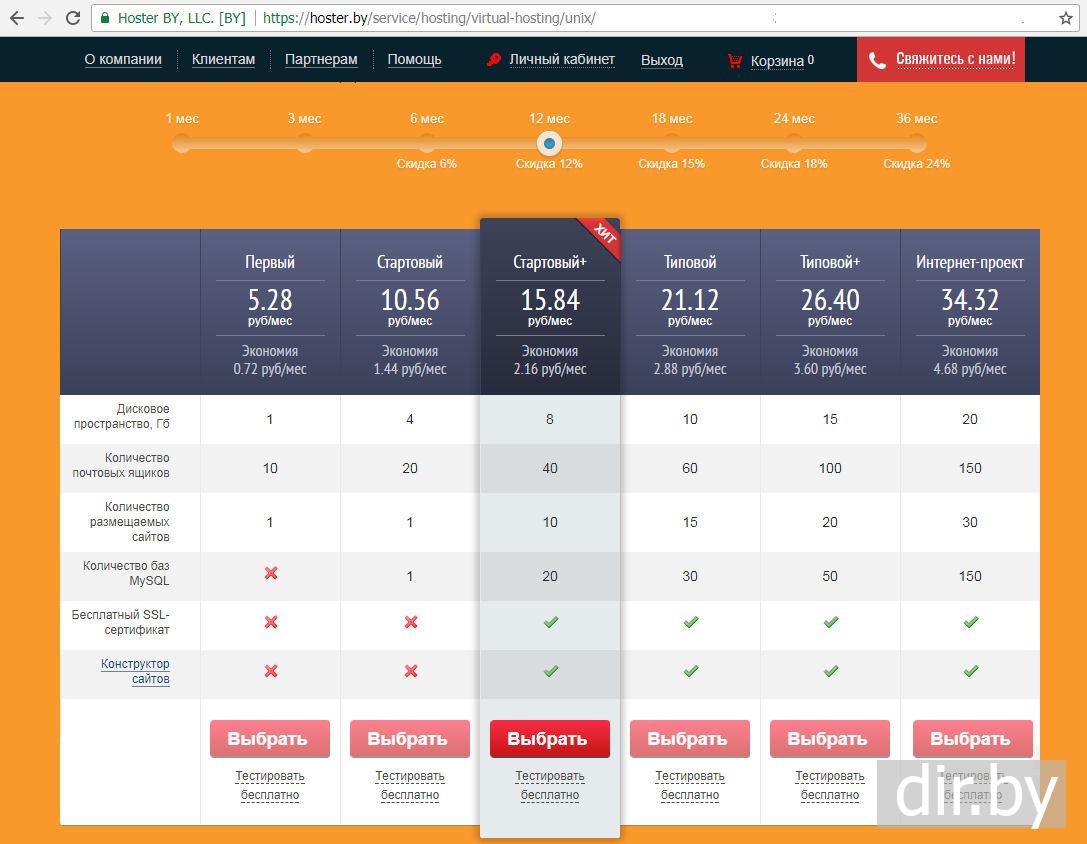1087x844 pixels.
Task: Click Тестировать бесплатно under the Типовой plan
Action: tap(690, 785)
